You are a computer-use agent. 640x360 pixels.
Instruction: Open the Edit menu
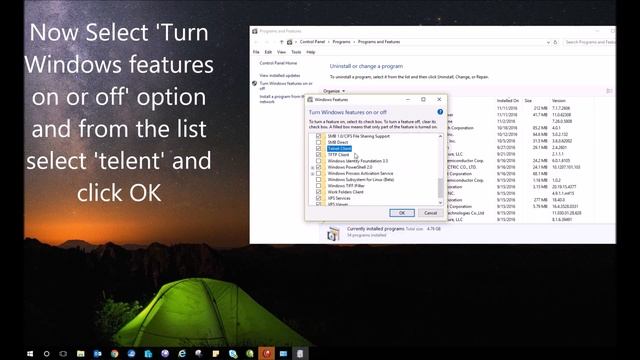click(268, 52)
